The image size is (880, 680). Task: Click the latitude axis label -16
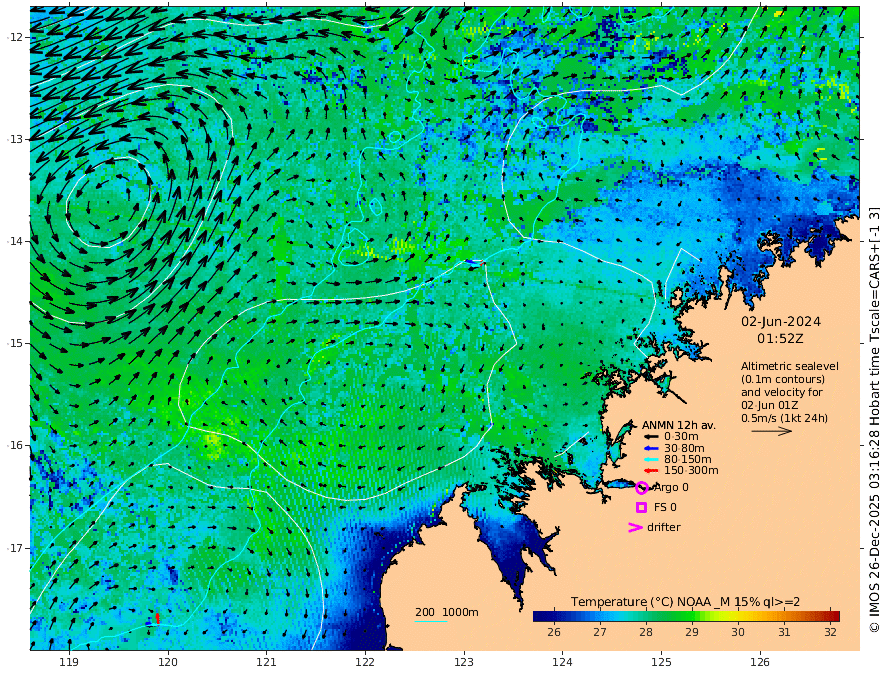pos(15,445)
